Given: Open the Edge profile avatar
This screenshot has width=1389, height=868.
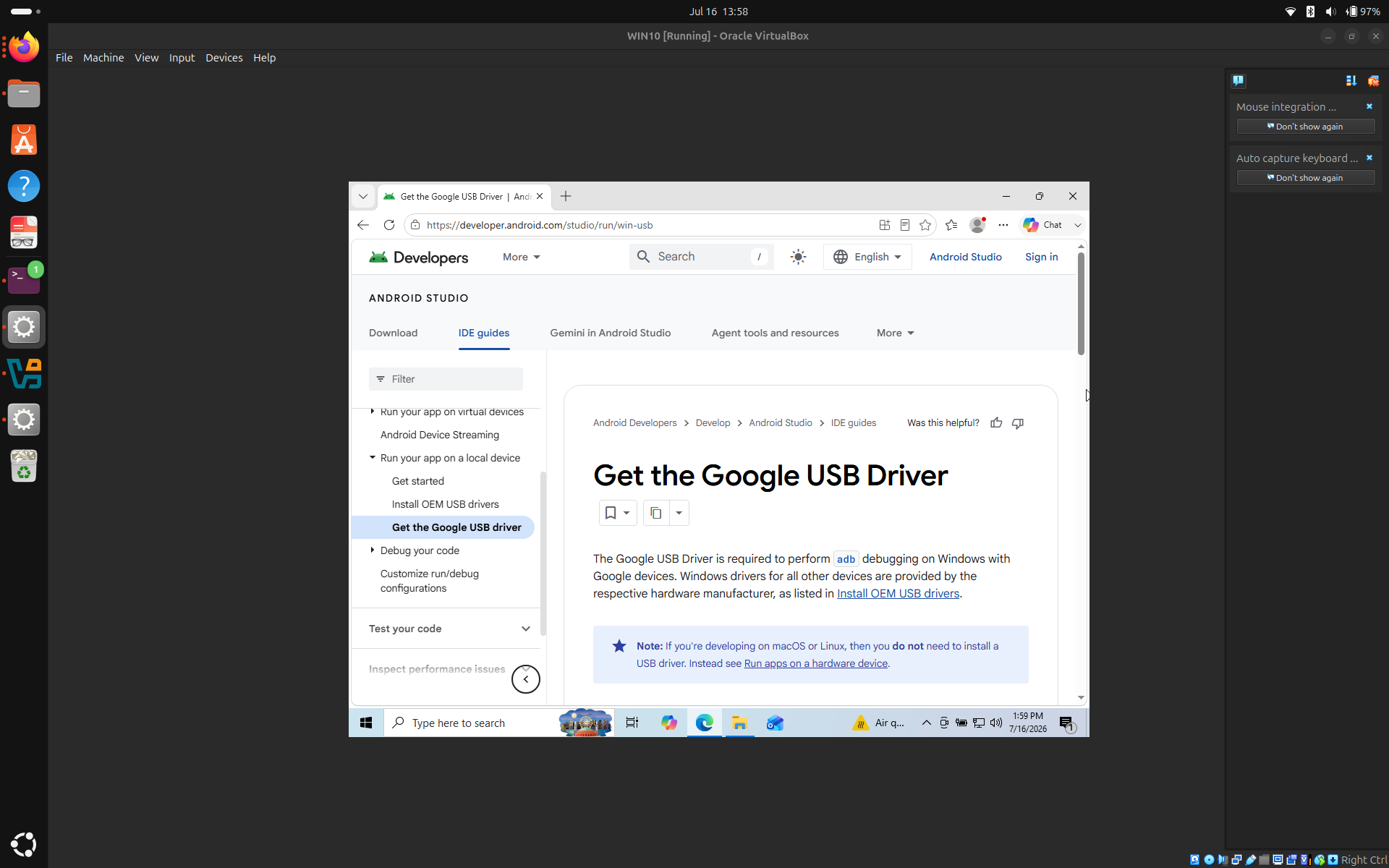Looking at the screenshot, I should [977, 225].
